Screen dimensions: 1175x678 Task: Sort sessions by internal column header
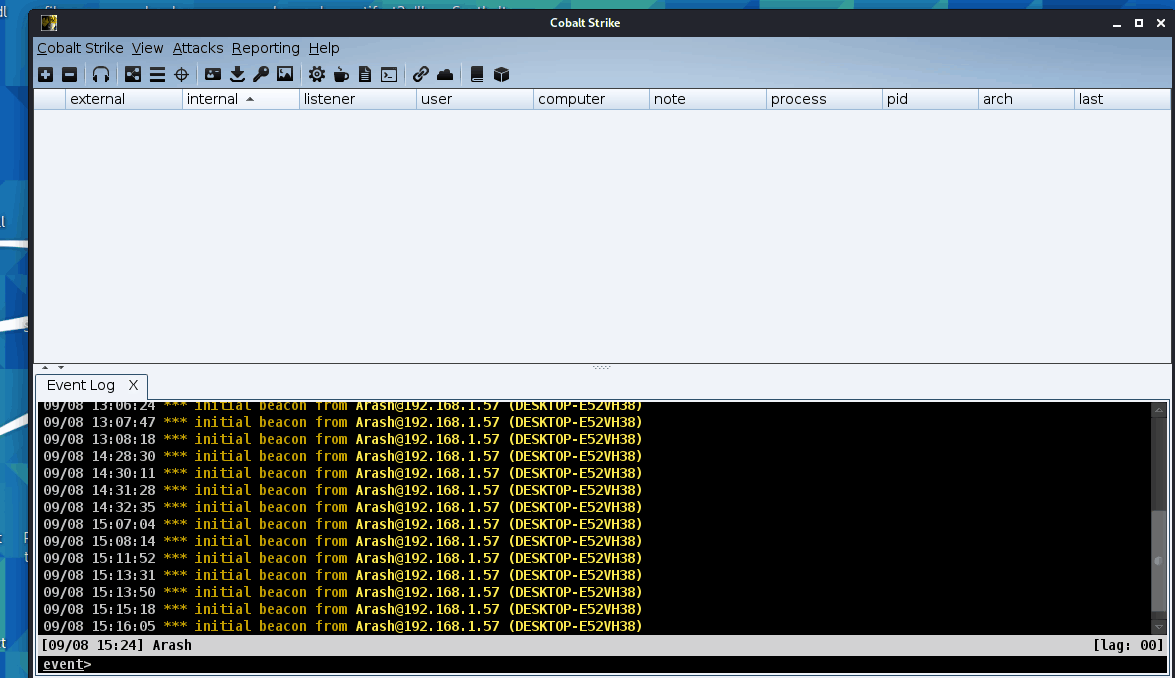pos(241,99)
